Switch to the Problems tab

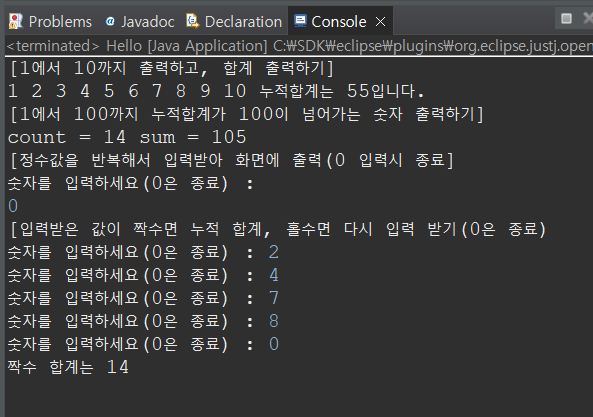pos(50,22)
